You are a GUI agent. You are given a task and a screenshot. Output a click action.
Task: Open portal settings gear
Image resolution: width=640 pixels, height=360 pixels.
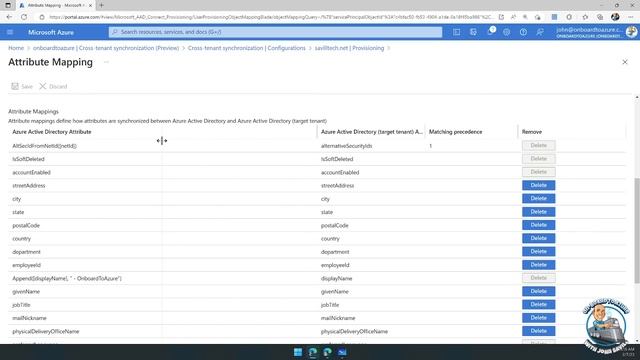[507, 32]
